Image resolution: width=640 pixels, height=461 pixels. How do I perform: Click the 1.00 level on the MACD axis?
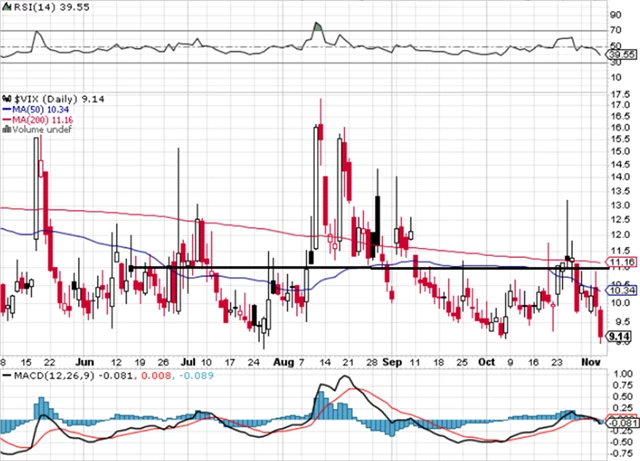click(620, 373)
